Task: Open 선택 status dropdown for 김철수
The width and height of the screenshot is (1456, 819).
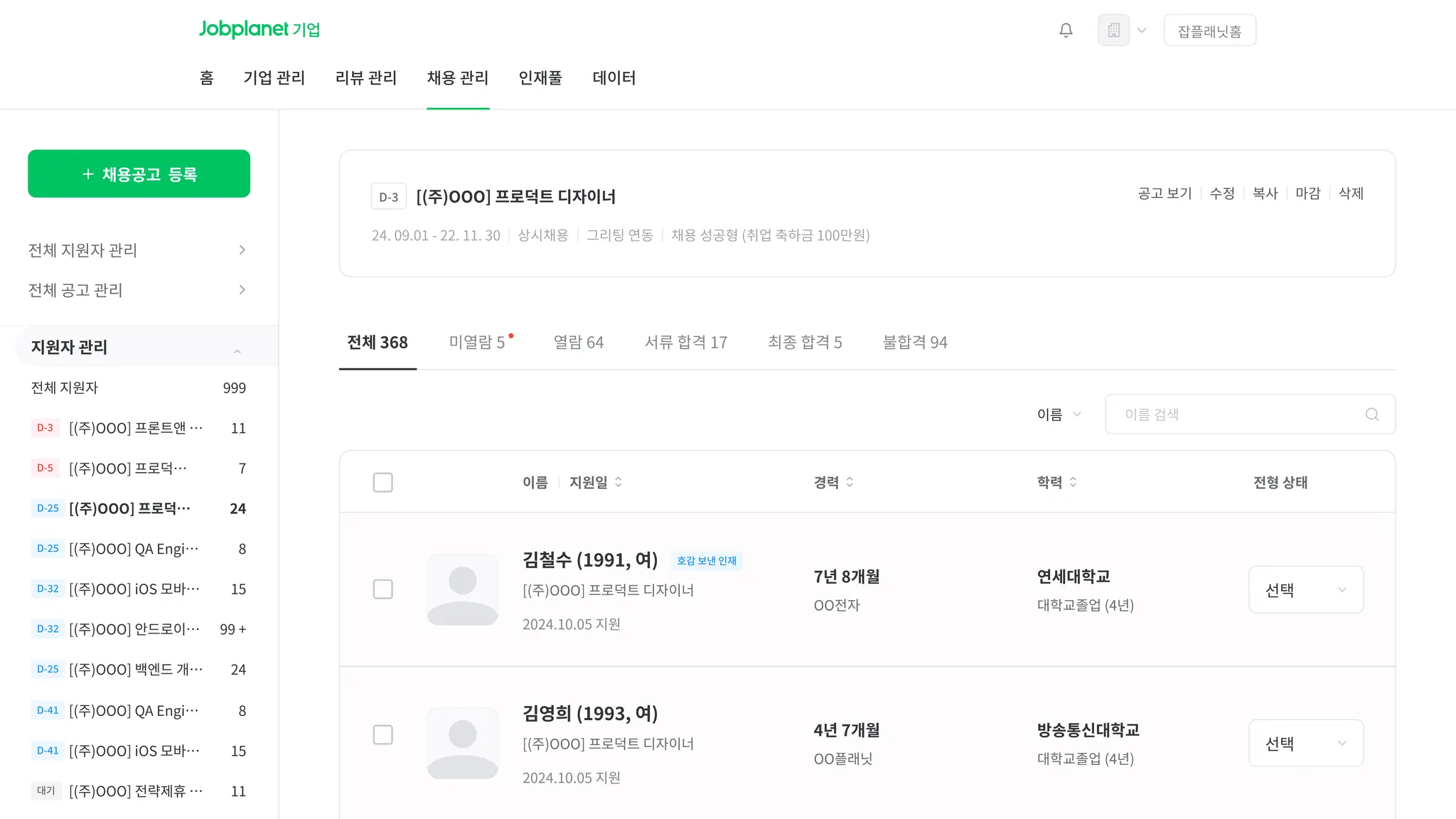Action: tap(1305, 589)
